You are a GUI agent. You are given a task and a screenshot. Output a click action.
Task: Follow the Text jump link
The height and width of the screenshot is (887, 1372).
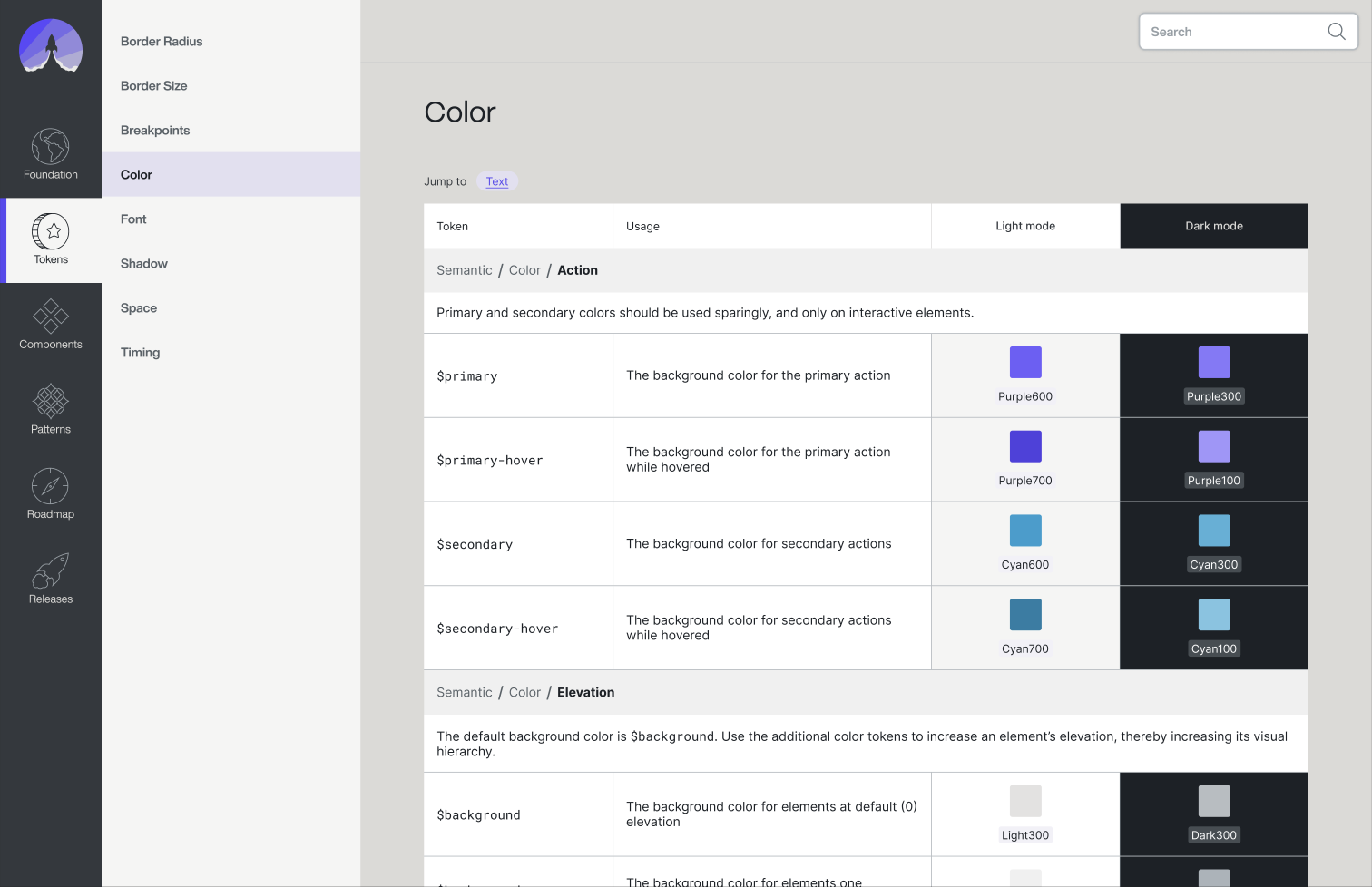point(496,180)
